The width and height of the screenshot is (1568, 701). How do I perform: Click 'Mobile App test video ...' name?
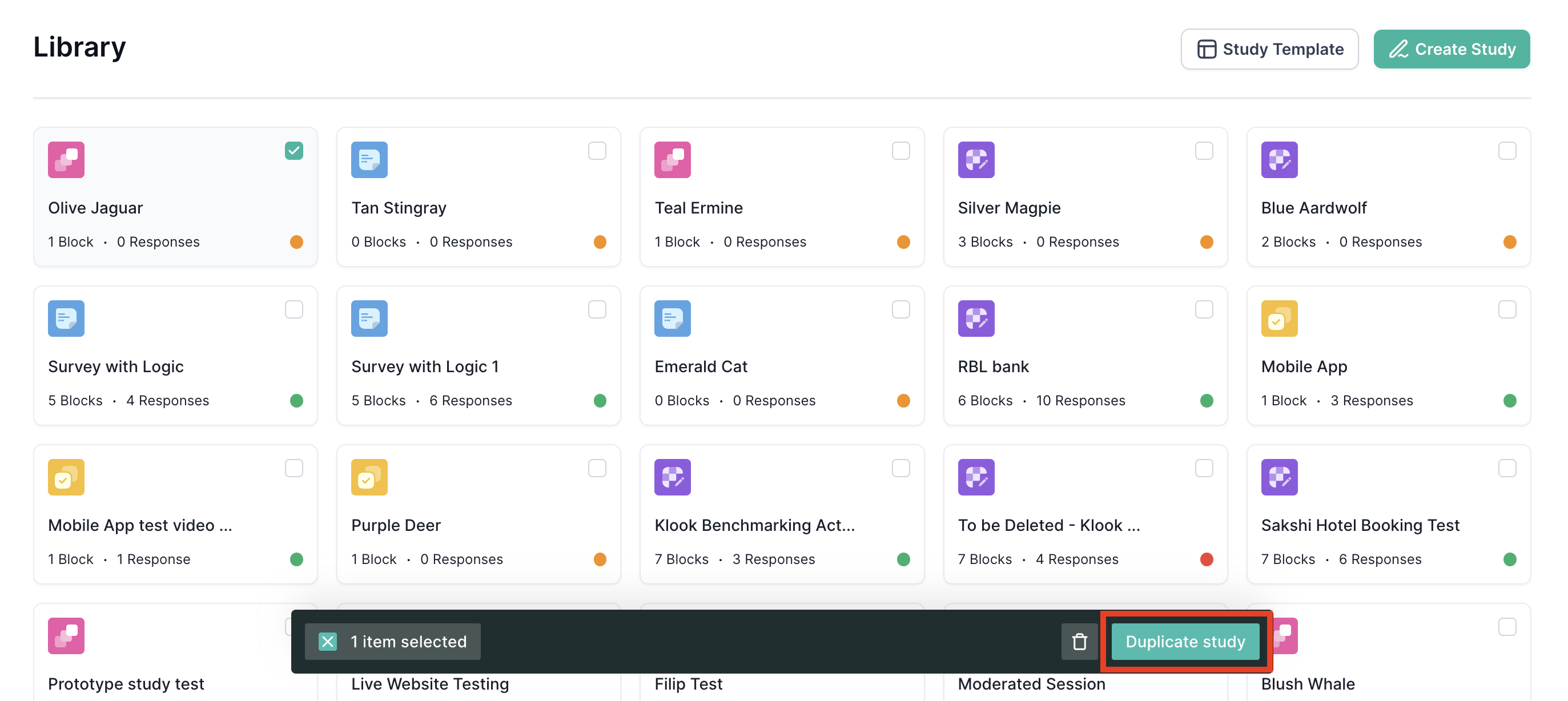140,525
